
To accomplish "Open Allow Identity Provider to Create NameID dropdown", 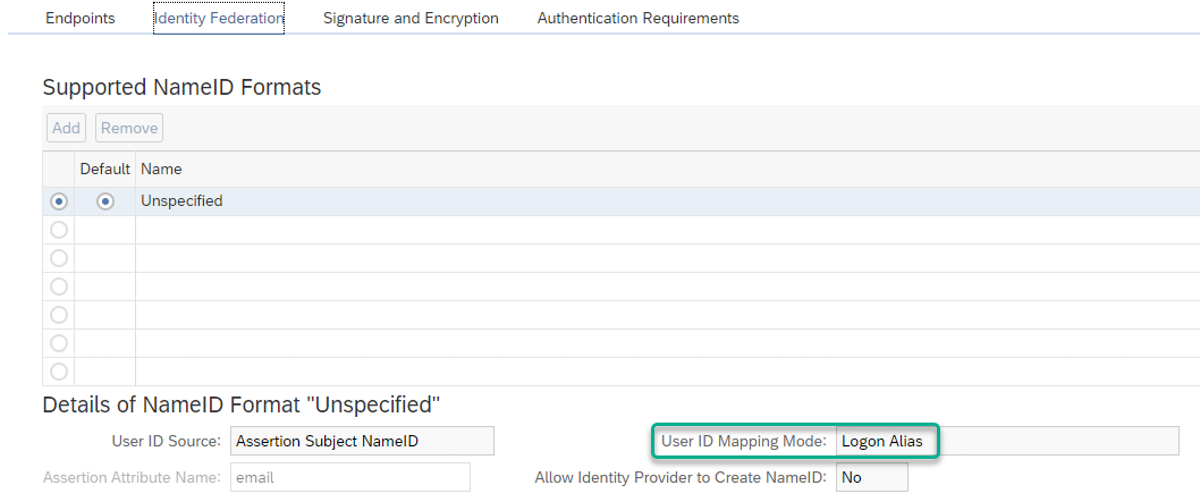I will click(x=872, y=478).
